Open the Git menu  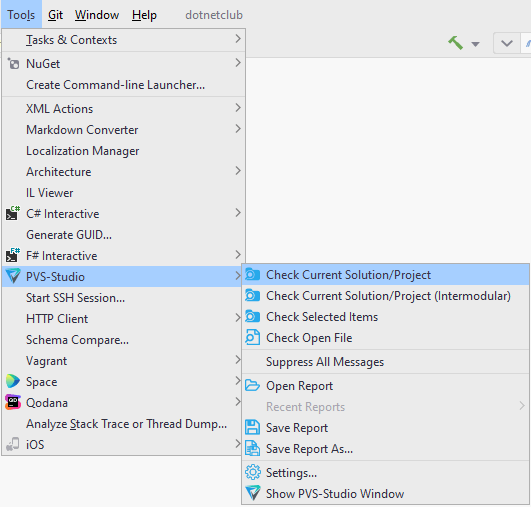point(55,15)
